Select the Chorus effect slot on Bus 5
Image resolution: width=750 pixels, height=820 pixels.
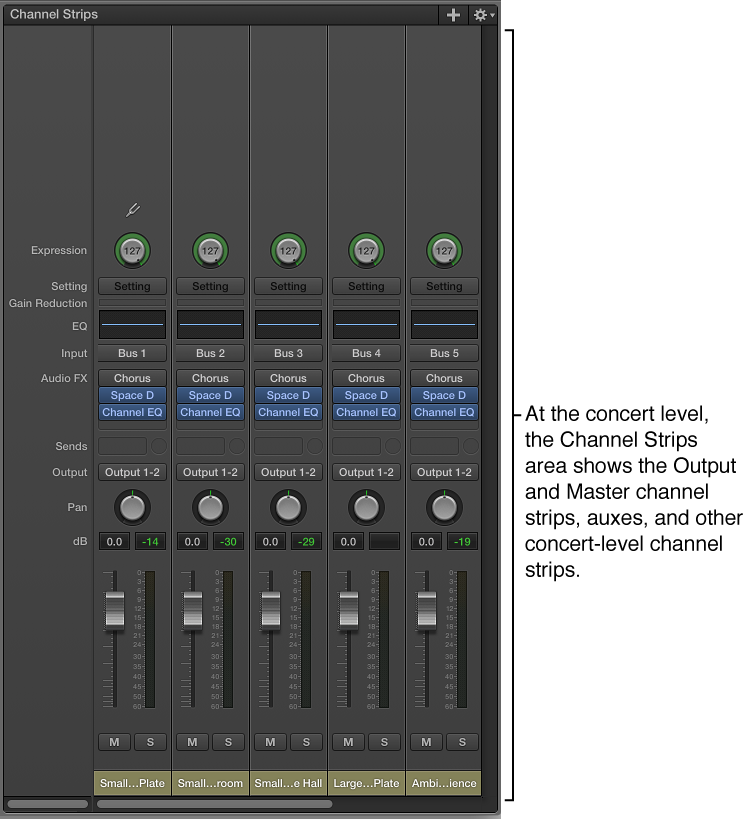point(444,378)
